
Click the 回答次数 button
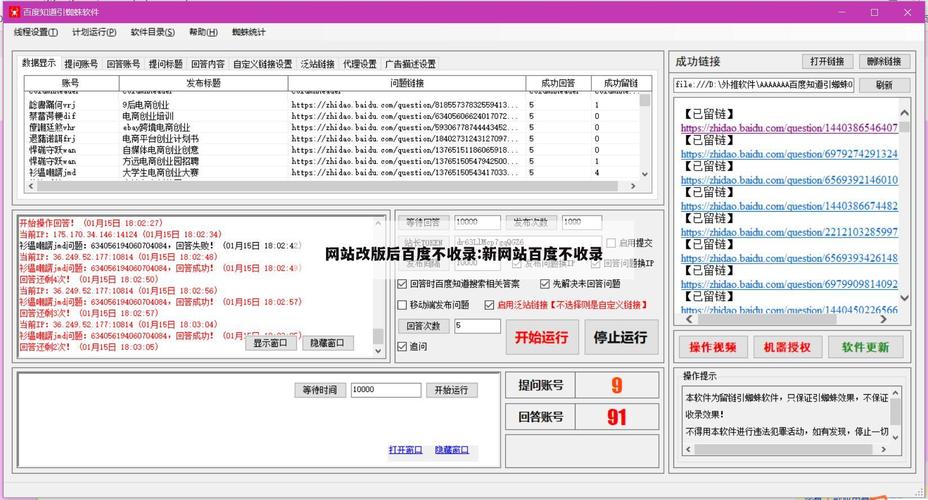click(x=423, y=326)
